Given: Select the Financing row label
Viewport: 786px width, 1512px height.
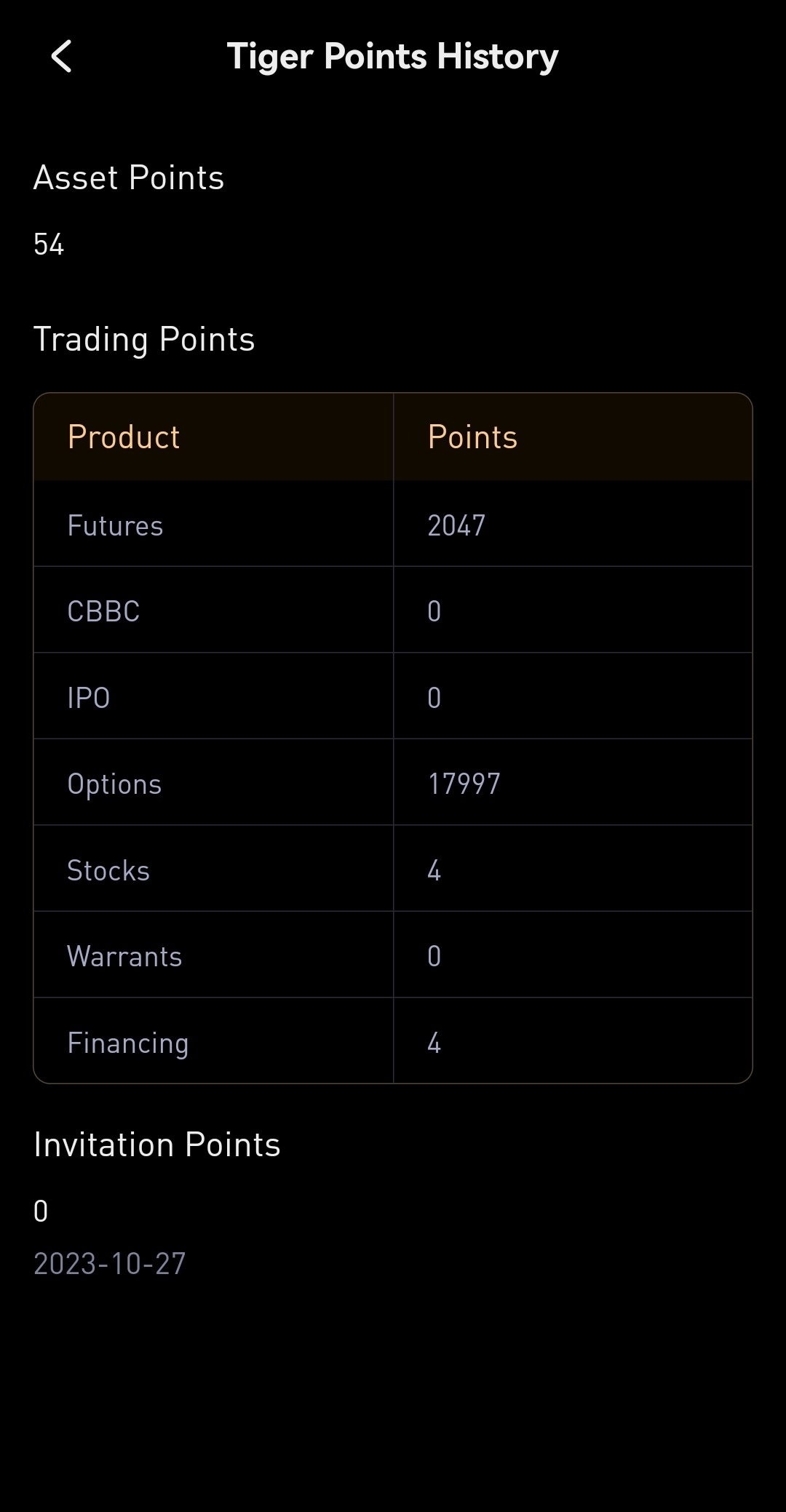Looking at the screenshot, I should (128, 1043).
